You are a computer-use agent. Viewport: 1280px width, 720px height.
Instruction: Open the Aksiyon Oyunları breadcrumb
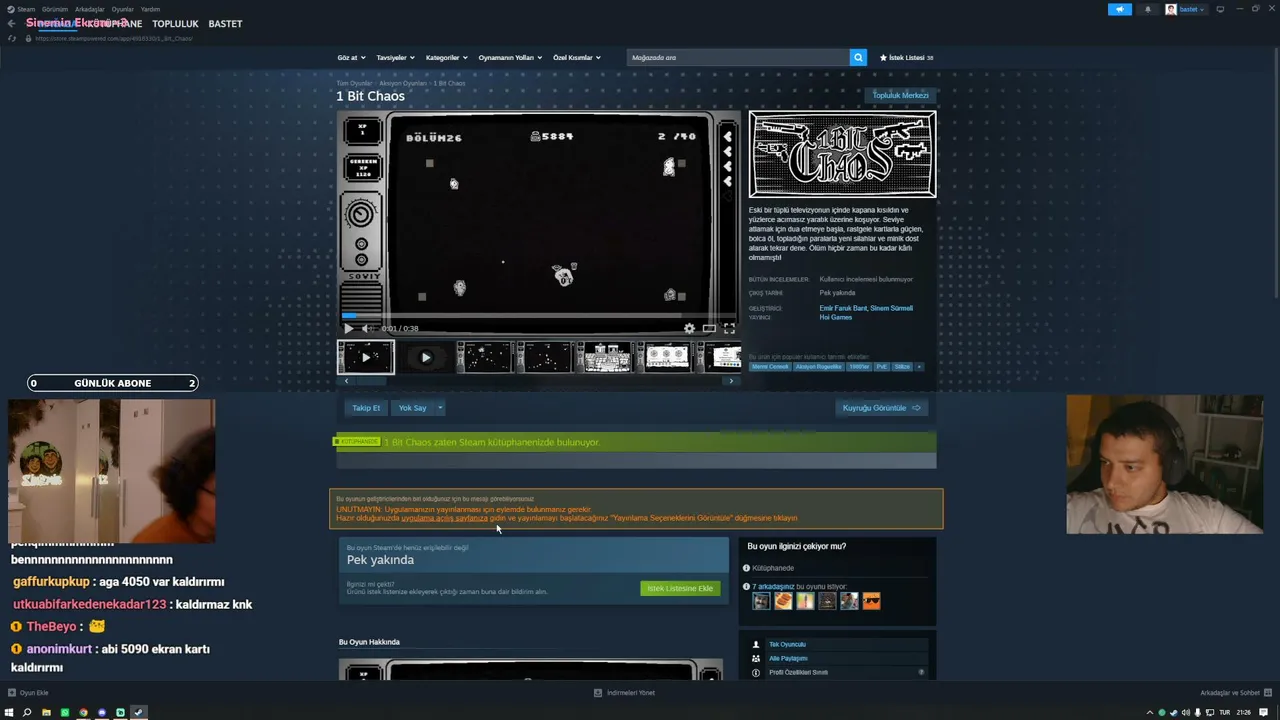click(x=403, y=83)
